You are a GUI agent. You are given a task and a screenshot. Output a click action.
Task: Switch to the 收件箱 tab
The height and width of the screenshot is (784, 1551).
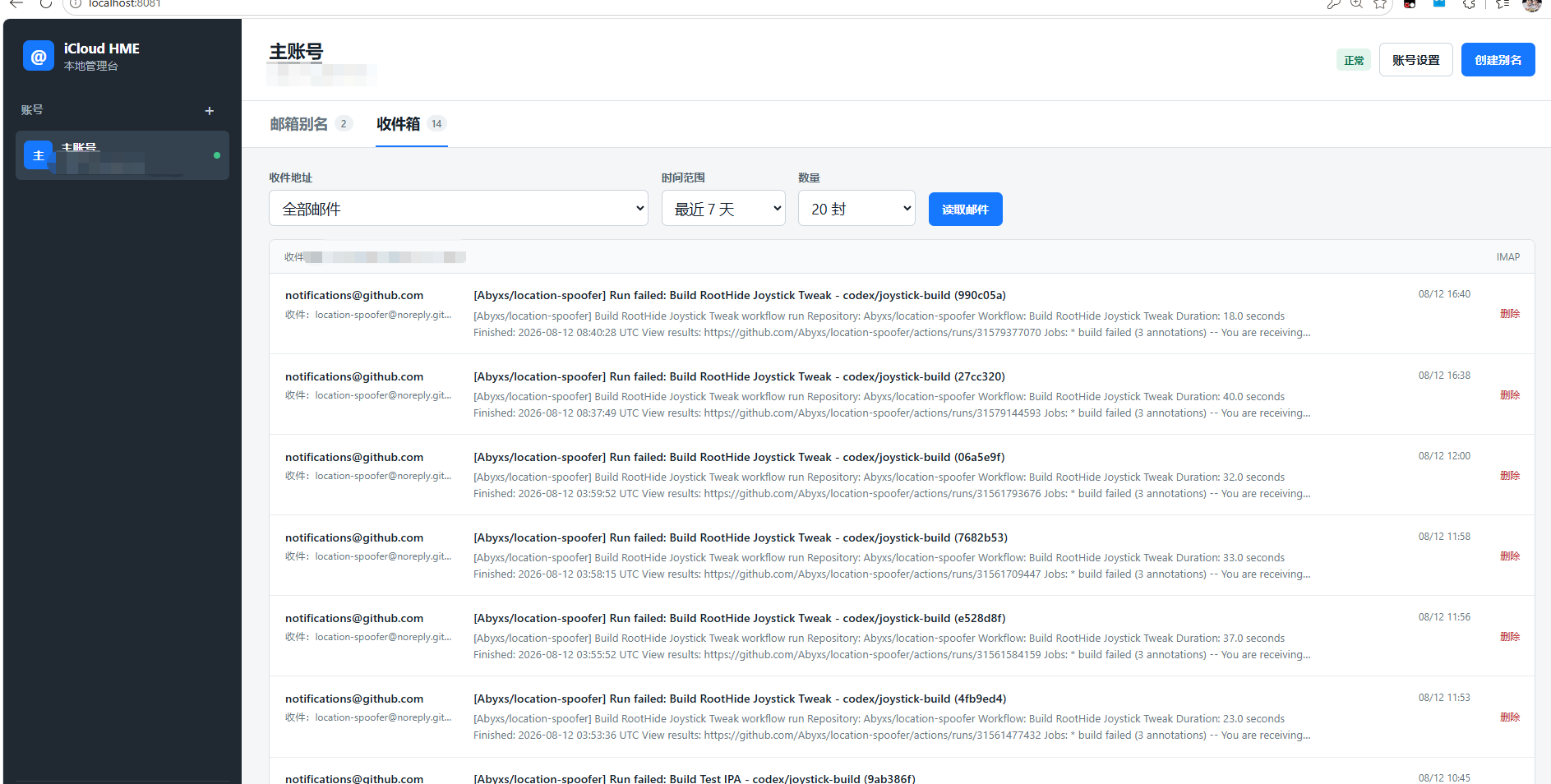click(411, 124)
